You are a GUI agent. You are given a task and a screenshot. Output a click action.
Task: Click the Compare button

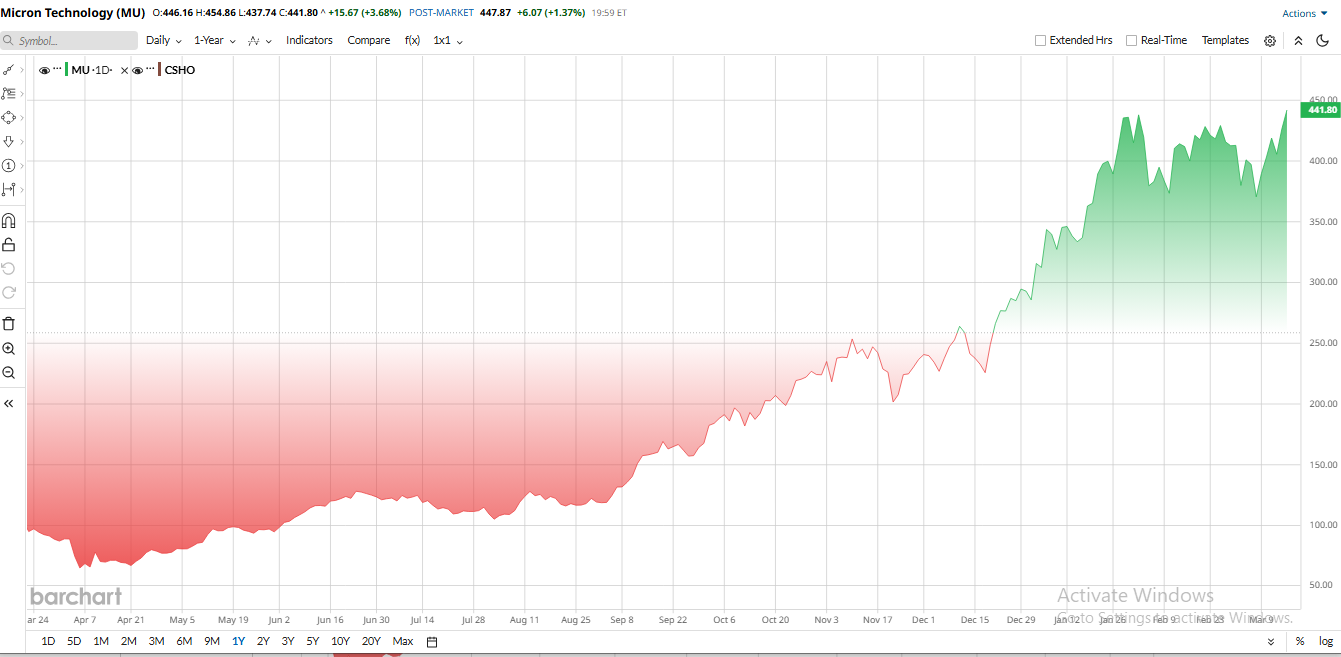(369, 40)
